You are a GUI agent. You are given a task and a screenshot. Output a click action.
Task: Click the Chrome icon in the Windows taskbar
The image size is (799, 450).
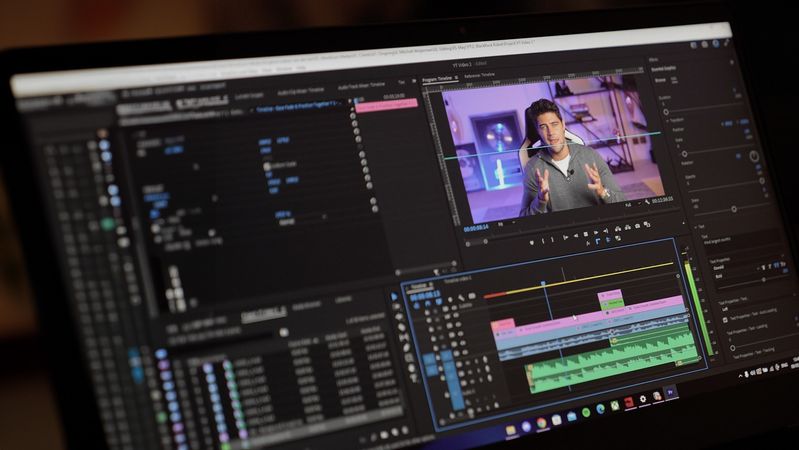pyautogui.click(x=542, y=423)
